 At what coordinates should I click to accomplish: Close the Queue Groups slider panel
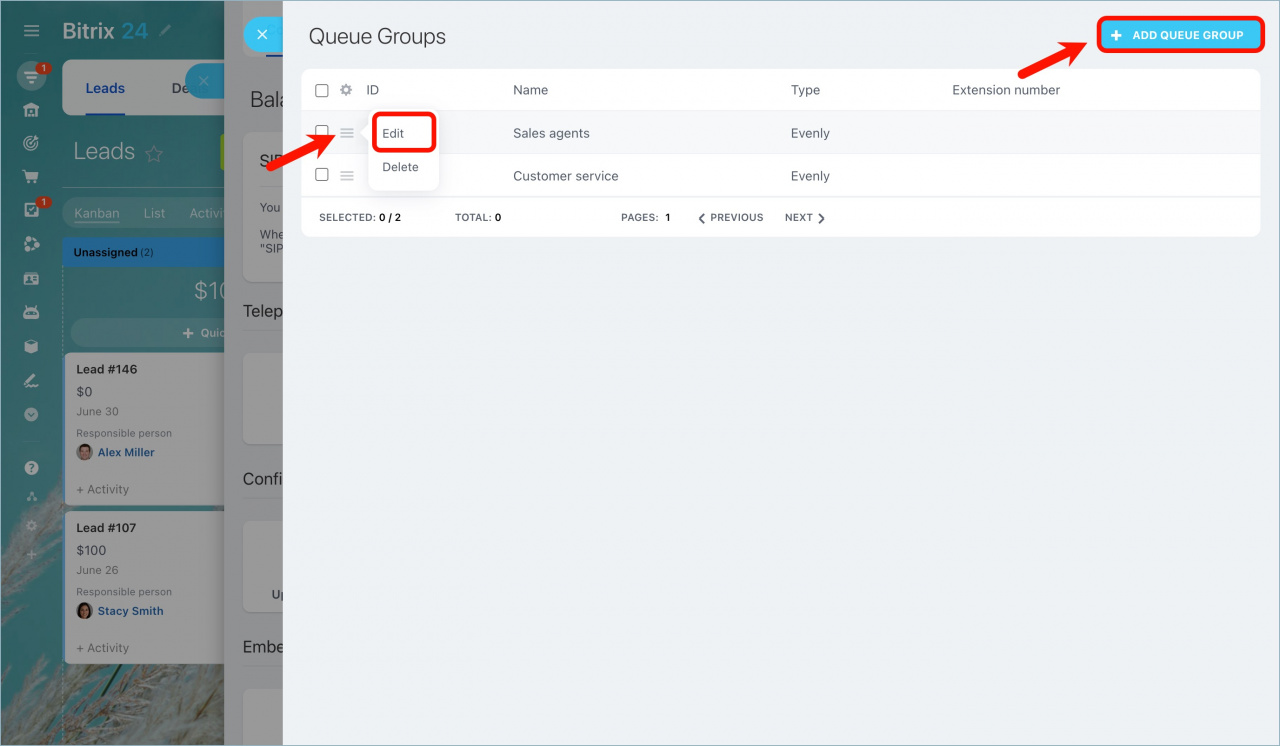click(262, 34)
